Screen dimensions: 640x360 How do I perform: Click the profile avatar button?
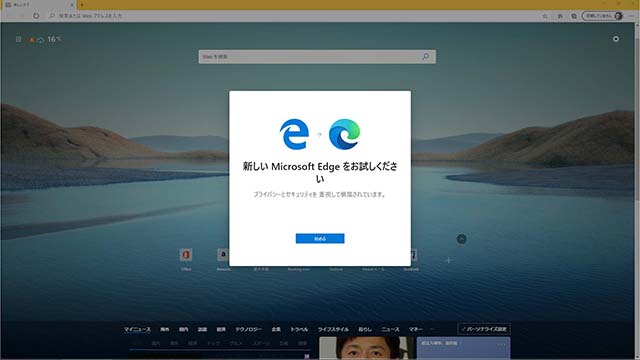[602, 16]
